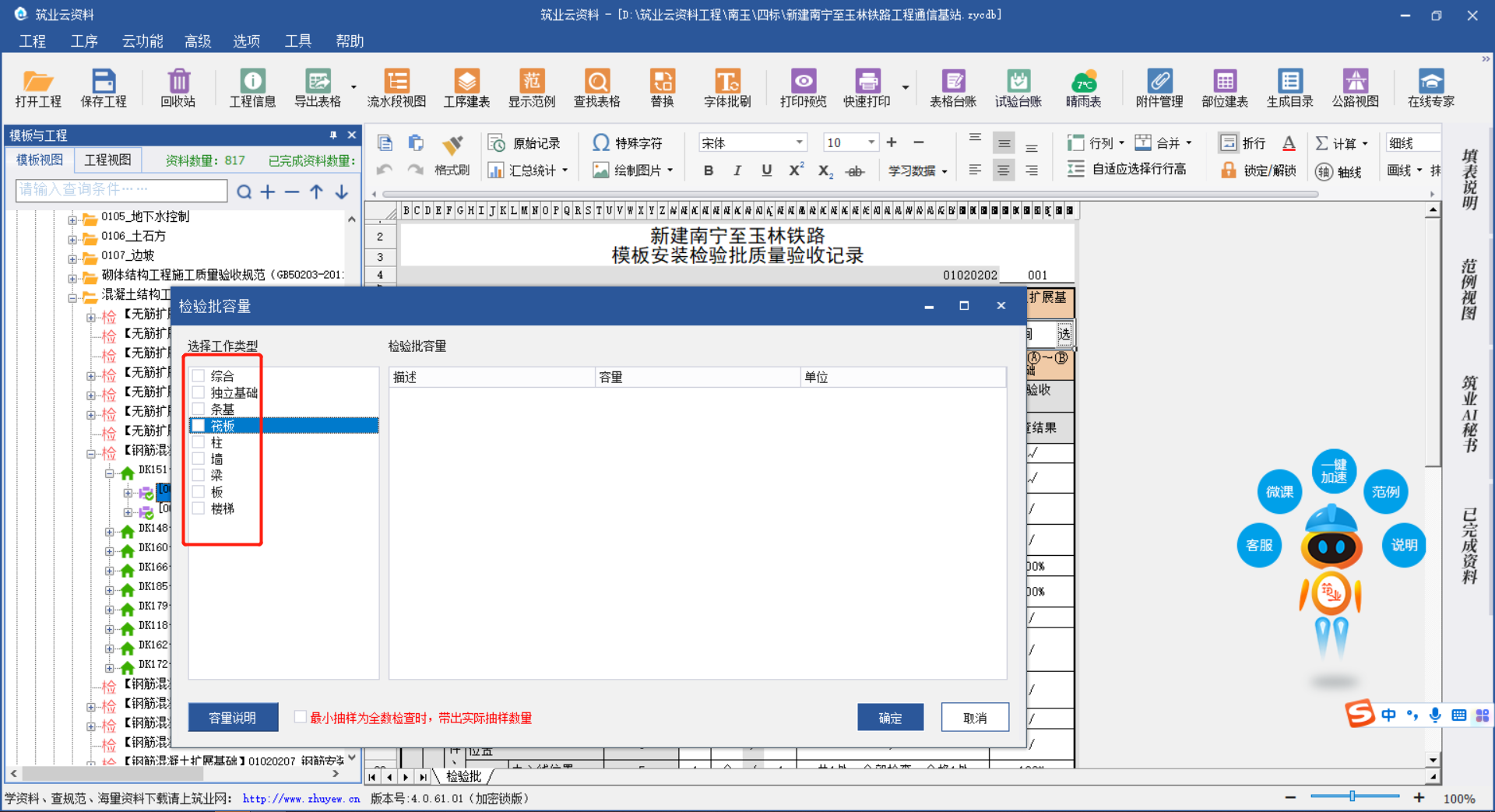The image size is (1495, 812).
Task: Open 字体批刷 font brush tool
Action: click(727, 87)
